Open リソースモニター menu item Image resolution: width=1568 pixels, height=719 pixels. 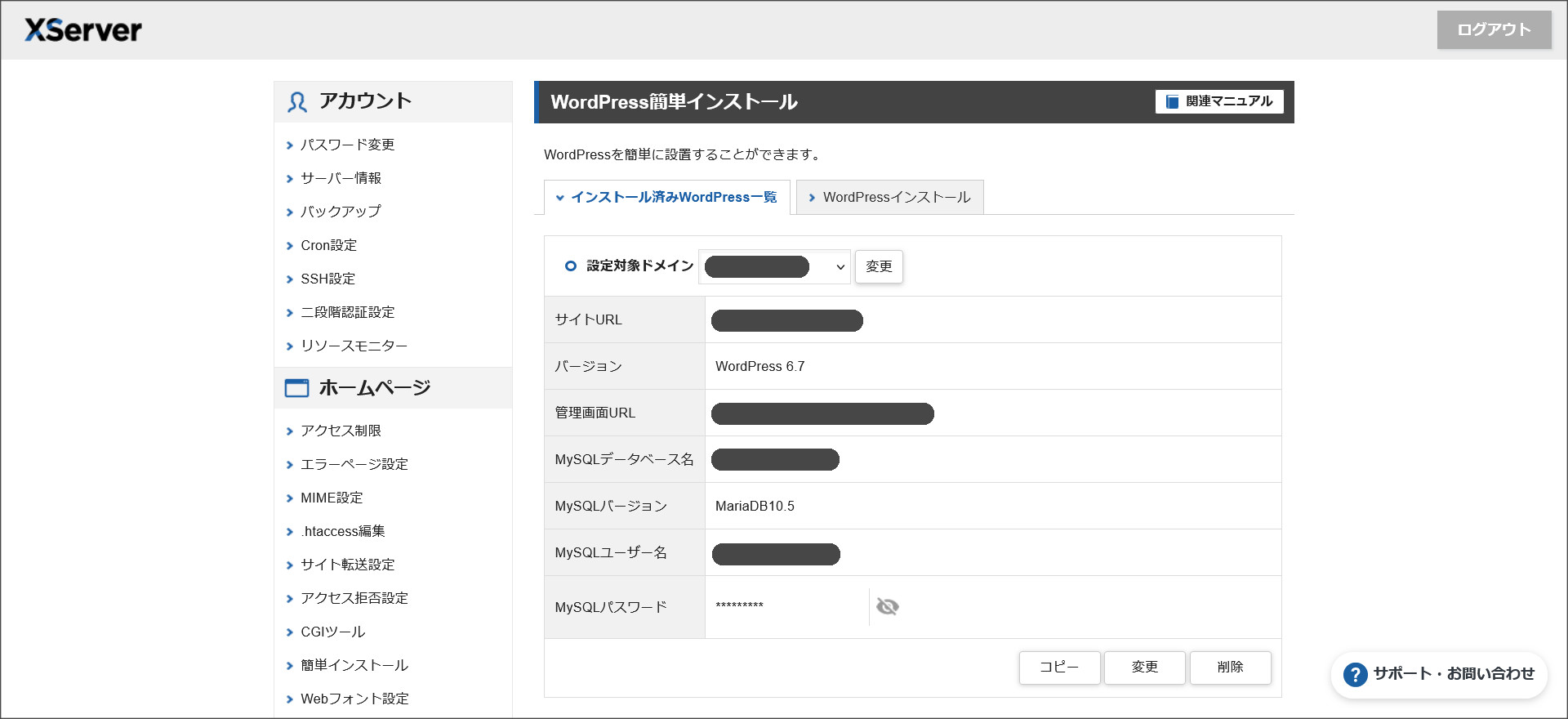[x=354, y=346]
